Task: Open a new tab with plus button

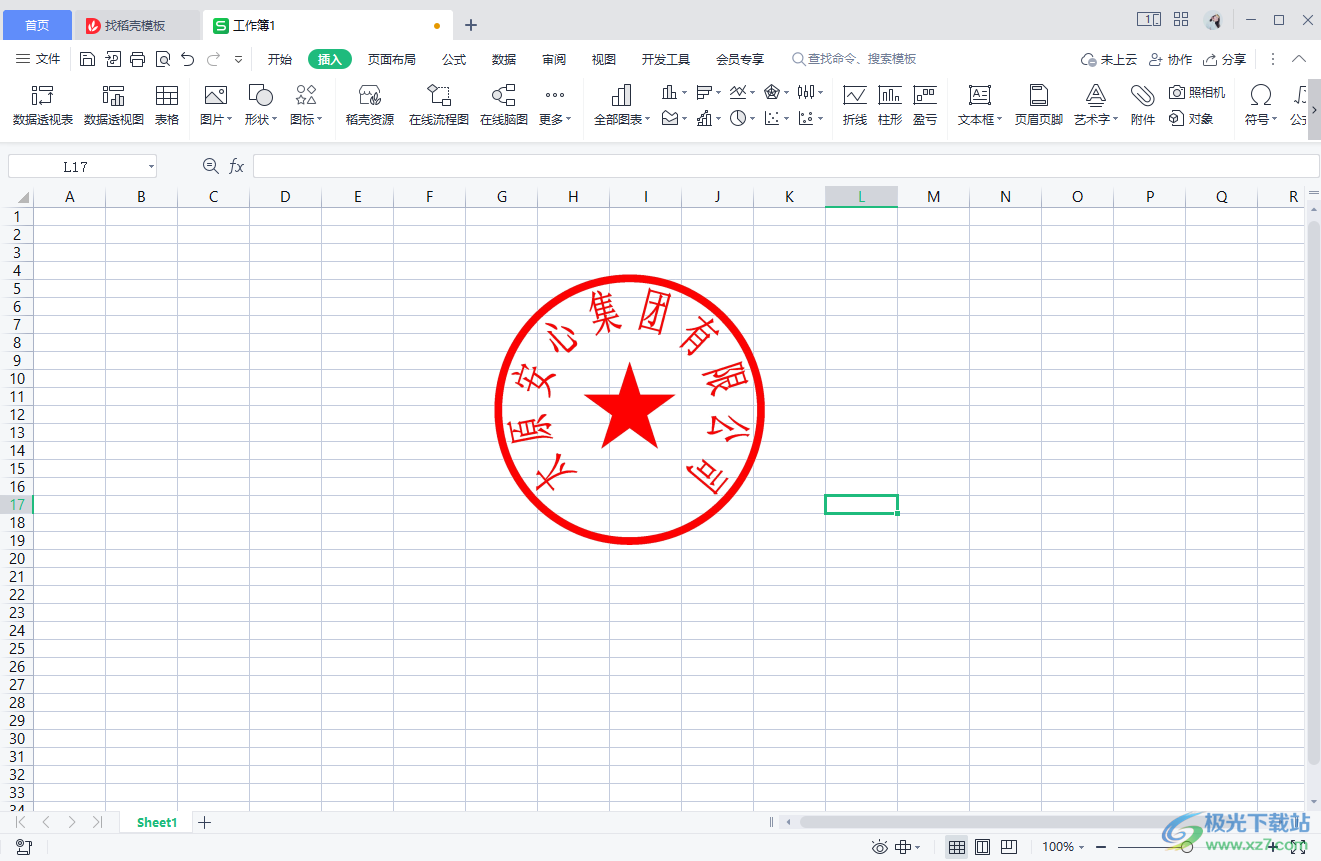Action: (471, 25)
